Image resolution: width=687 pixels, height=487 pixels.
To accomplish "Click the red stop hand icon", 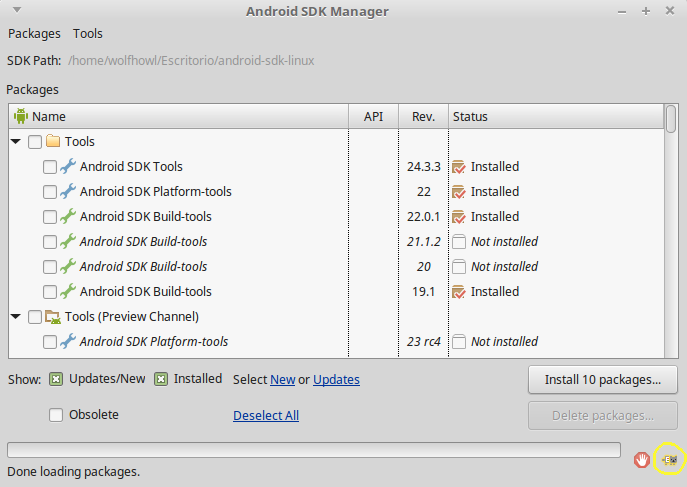I will pos(642,460).
